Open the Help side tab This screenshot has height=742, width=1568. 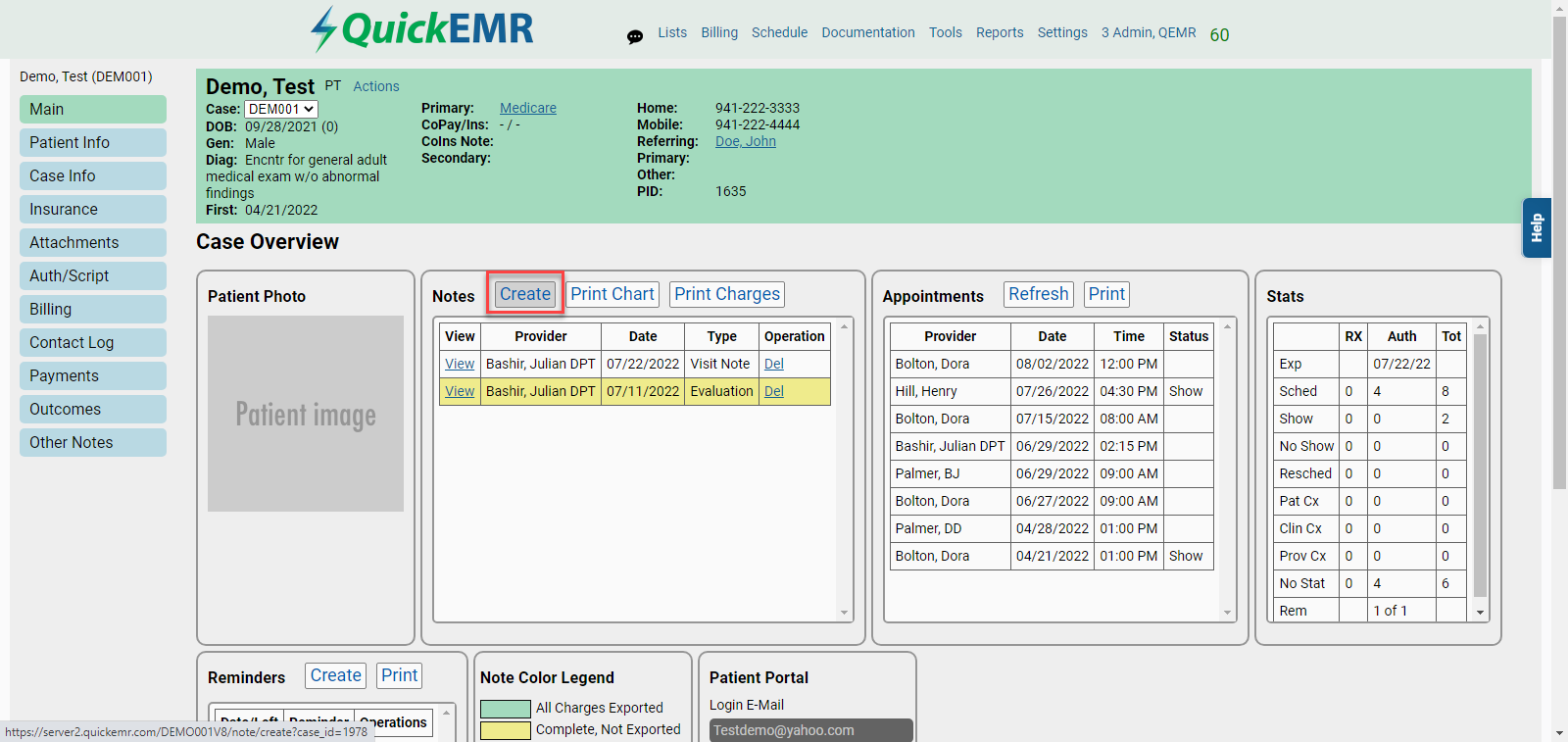coord(1537,227)
